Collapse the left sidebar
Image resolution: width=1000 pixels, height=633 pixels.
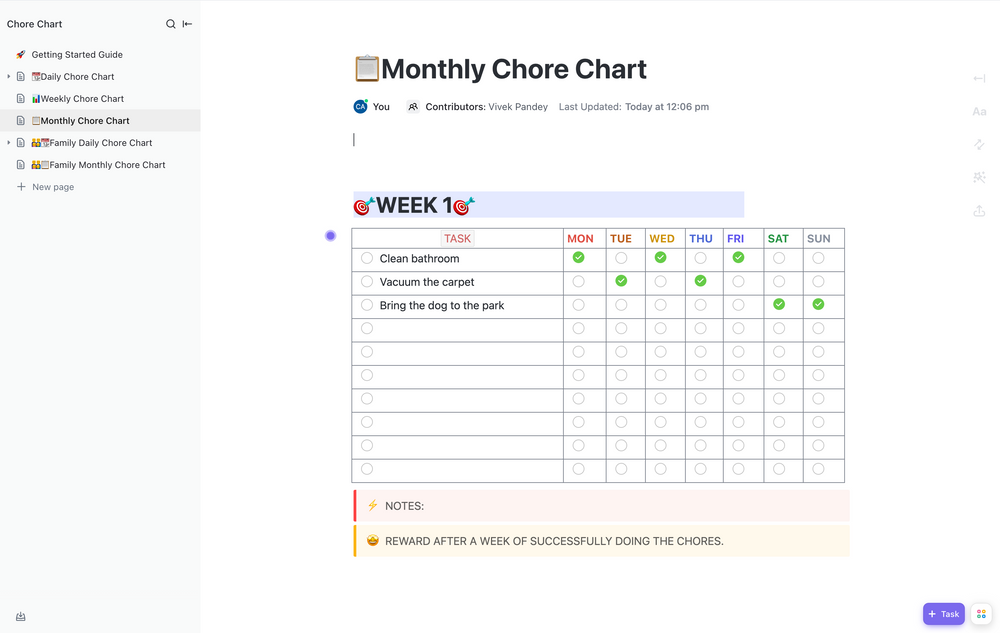click(186, 23)
